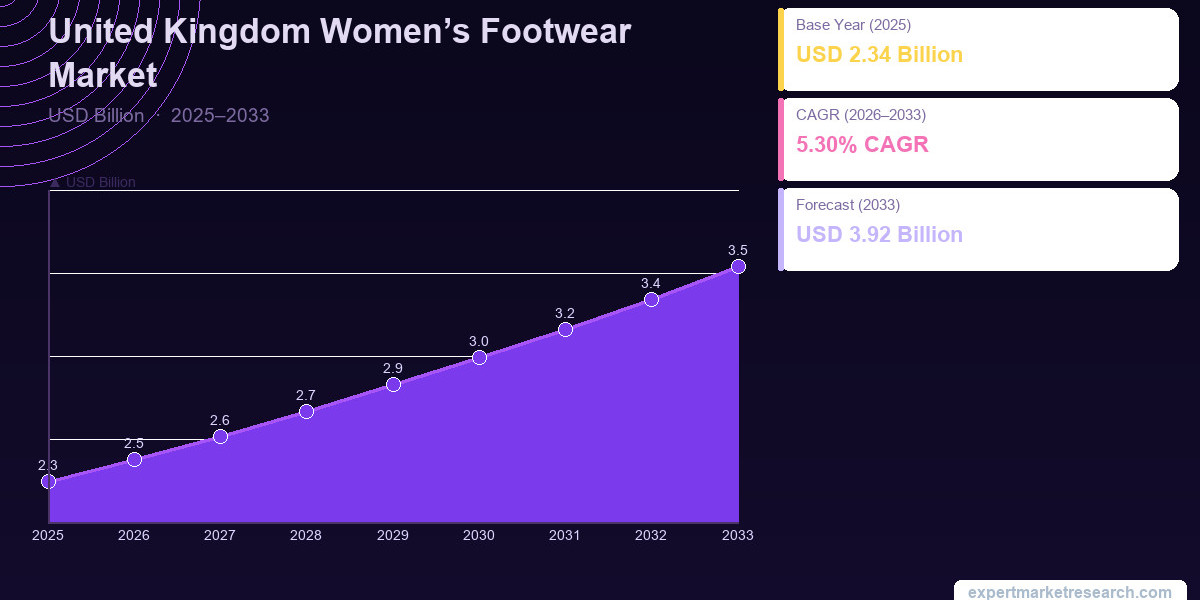This screenshot has width=1200, height=600.
Task: Click the 2028 data point labeled 2.7
Action: tap(306, 411)
